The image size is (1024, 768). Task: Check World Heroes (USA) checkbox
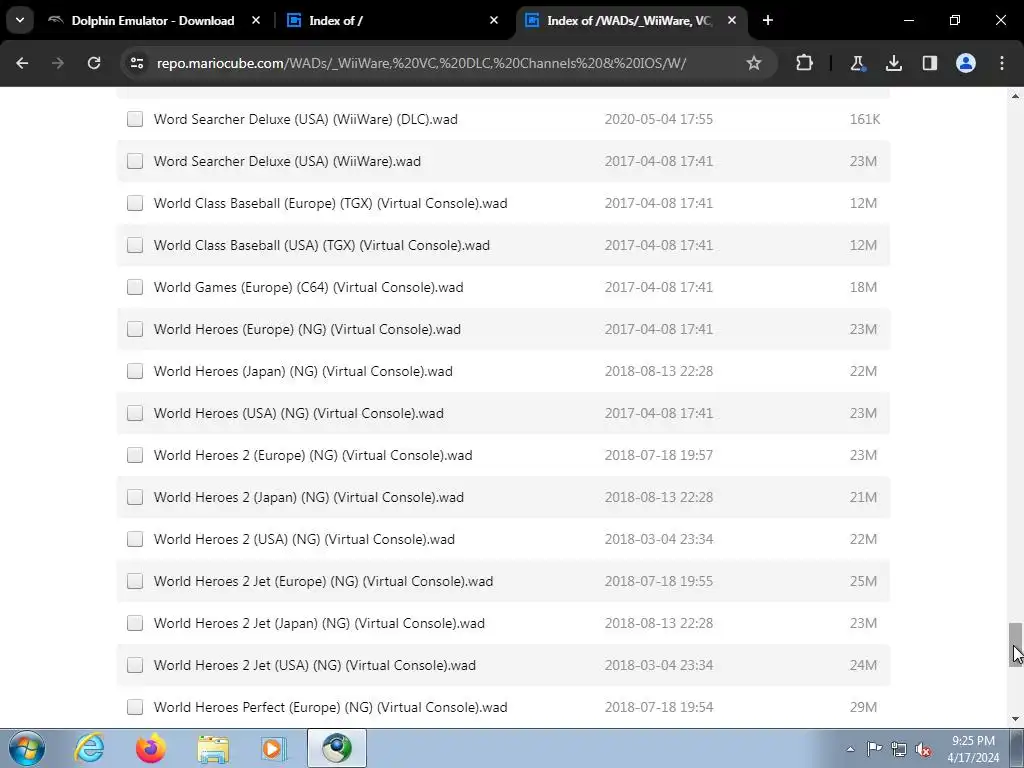[x=135, y=413]
